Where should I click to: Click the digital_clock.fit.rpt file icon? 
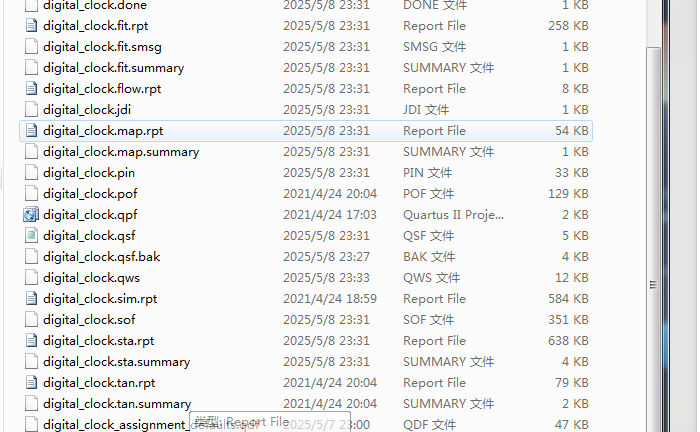coord(31,25)
